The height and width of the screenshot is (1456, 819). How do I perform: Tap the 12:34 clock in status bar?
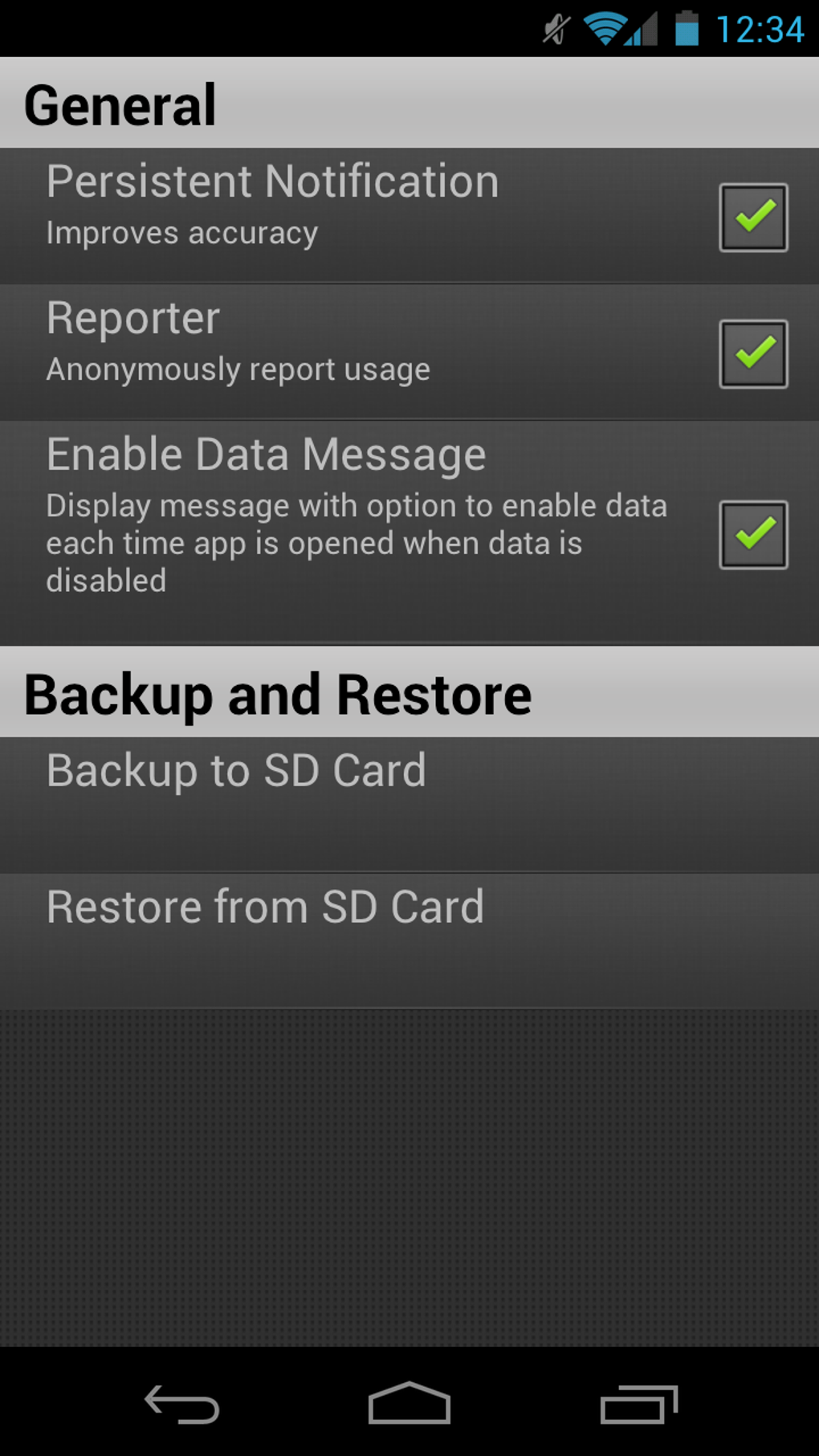pyautogui.click(x=759, y=30)
